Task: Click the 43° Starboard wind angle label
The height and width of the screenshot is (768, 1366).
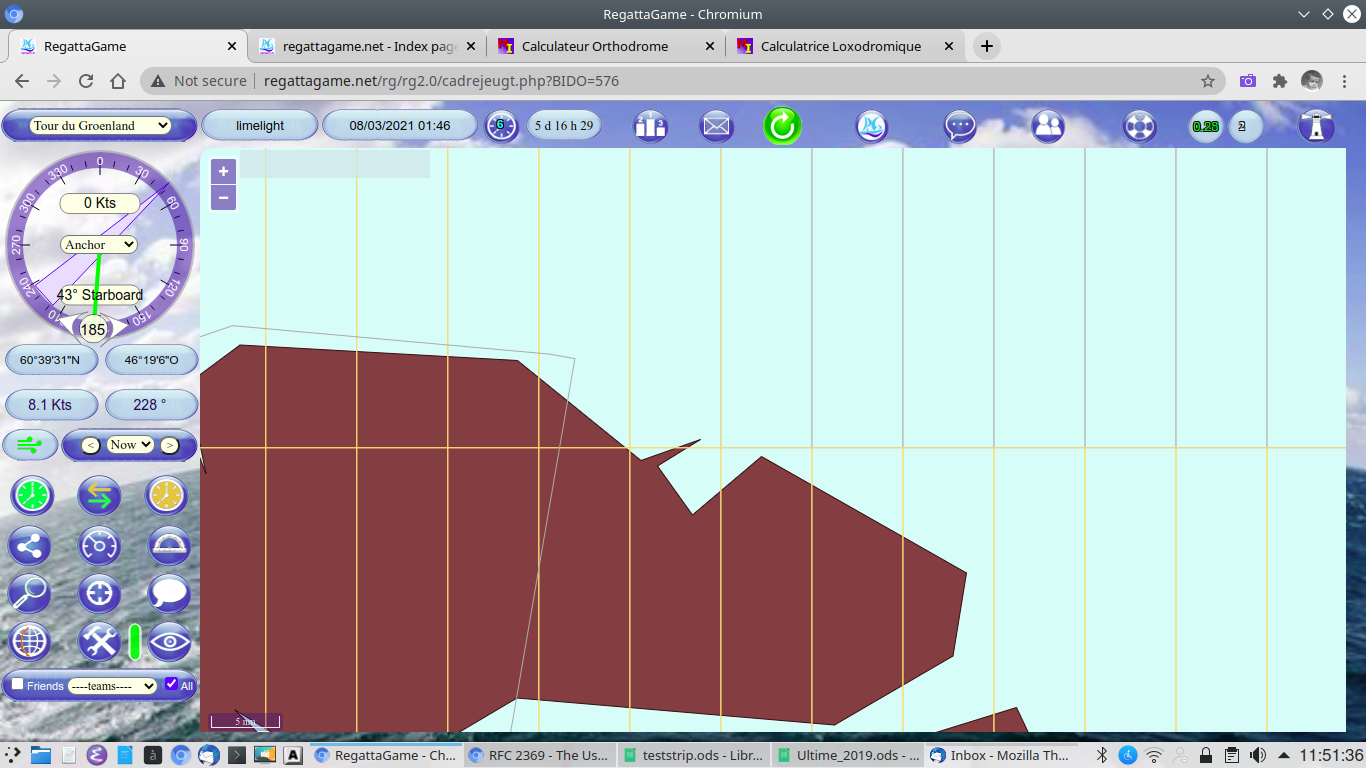Action: [99, 295]
